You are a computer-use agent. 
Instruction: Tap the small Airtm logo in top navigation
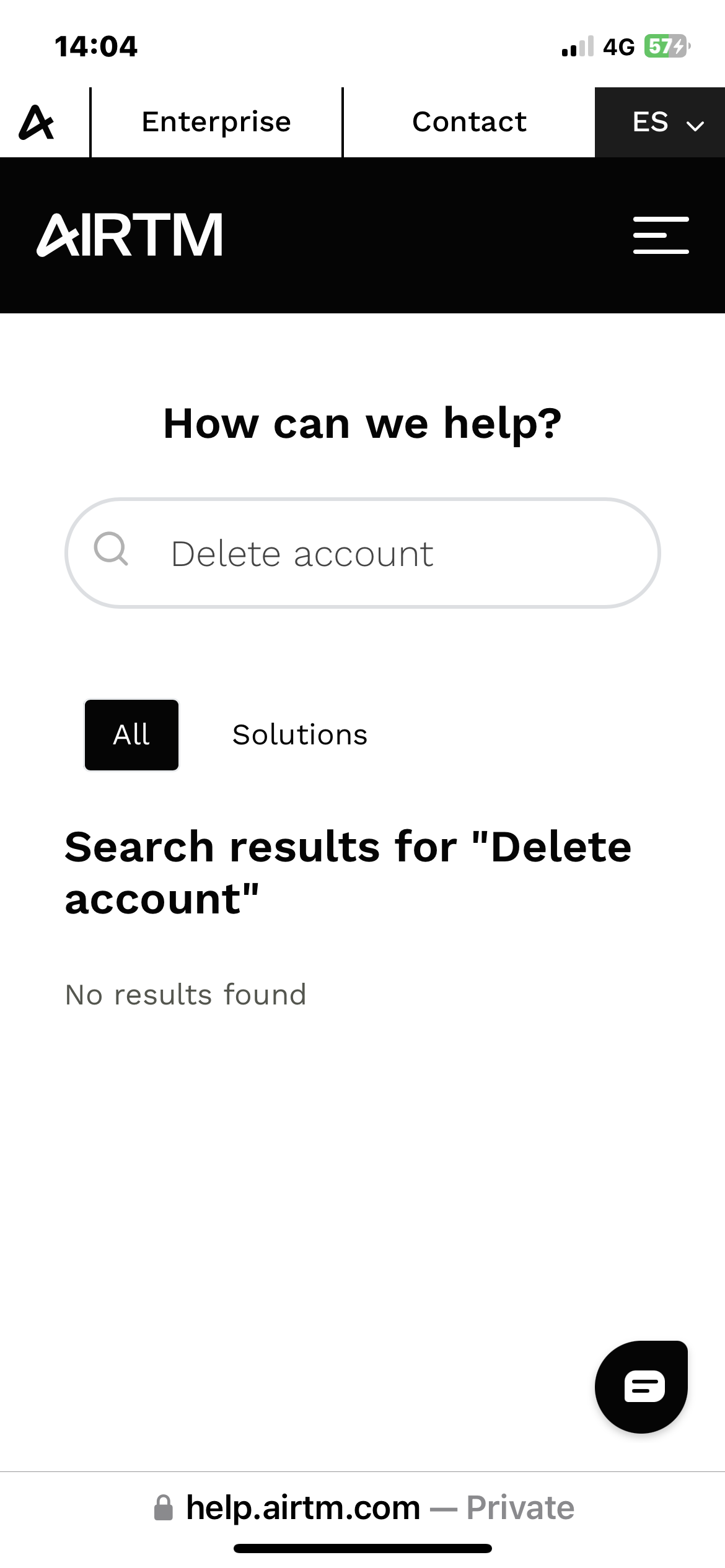coord(37,122)
